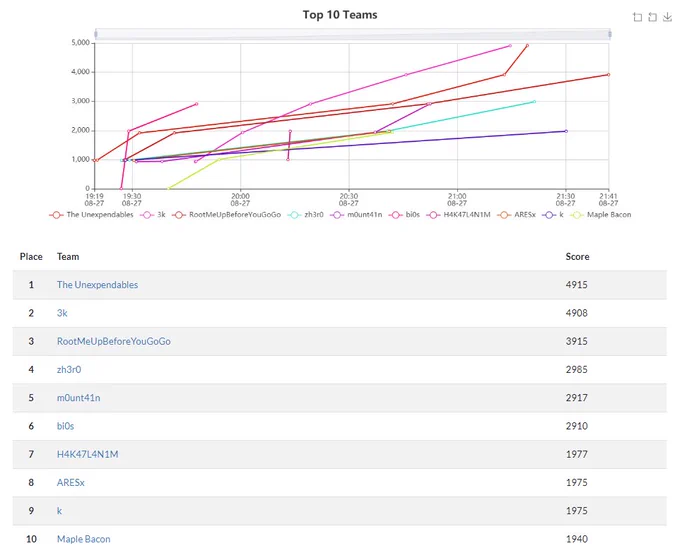Open the H4K47L4N1M team link
The image size is (680, 553).
pyautogui.click(x=88, y=454)
